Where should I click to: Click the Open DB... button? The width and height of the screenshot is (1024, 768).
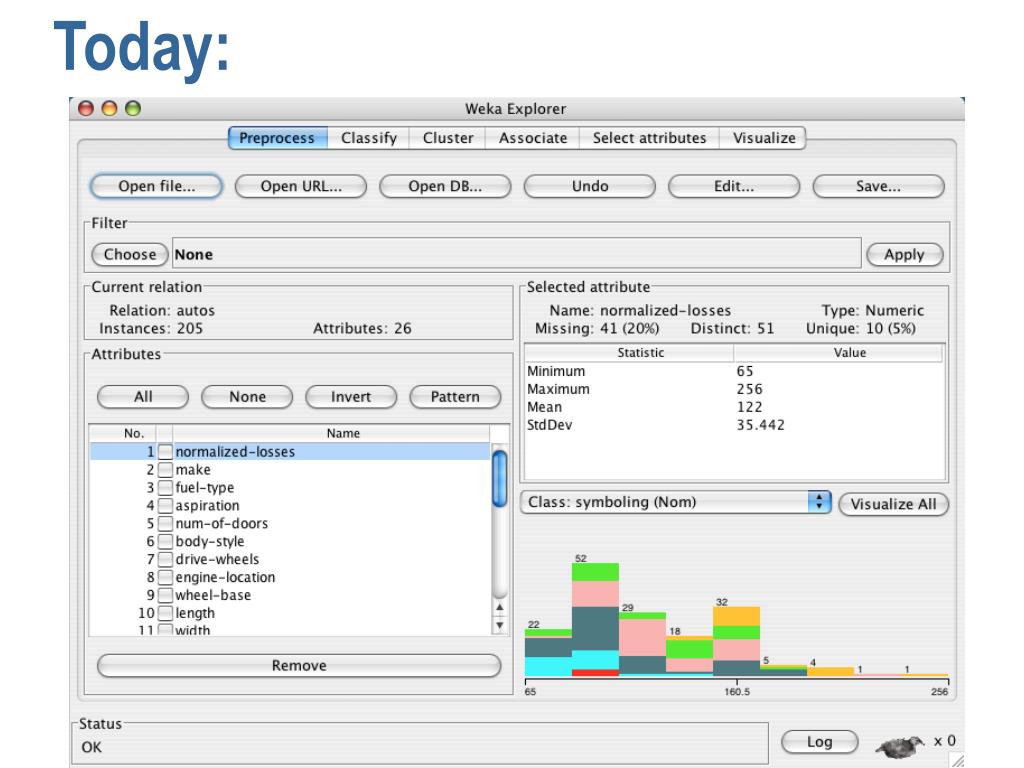click(x=445, y=186)
